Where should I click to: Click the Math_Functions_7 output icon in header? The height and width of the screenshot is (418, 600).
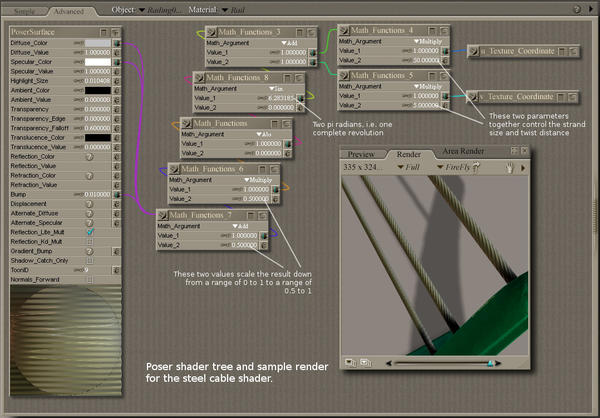(163, 215)
